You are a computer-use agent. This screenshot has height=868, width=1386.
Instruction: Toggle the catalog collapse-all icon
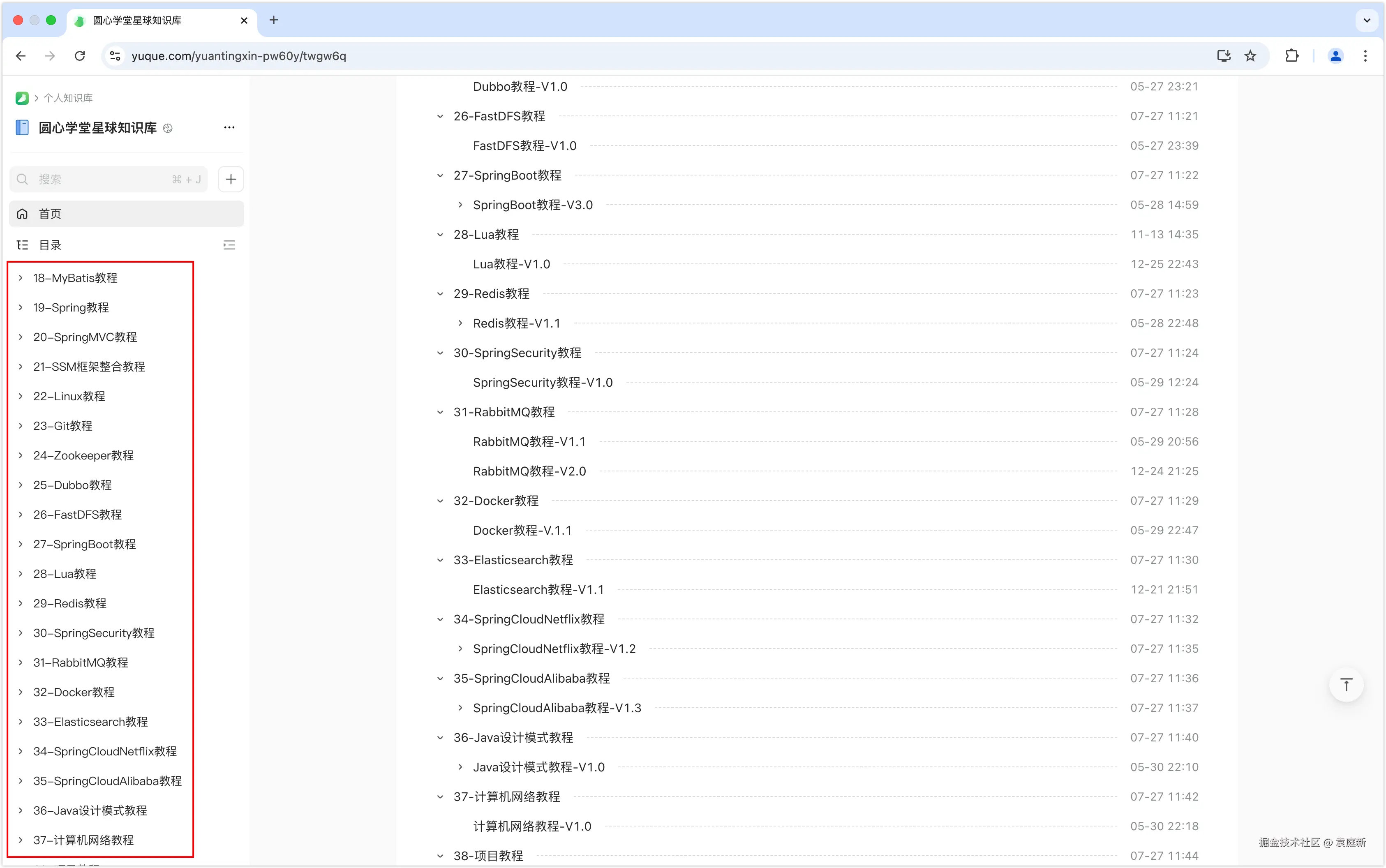click(x=229, y=245)
